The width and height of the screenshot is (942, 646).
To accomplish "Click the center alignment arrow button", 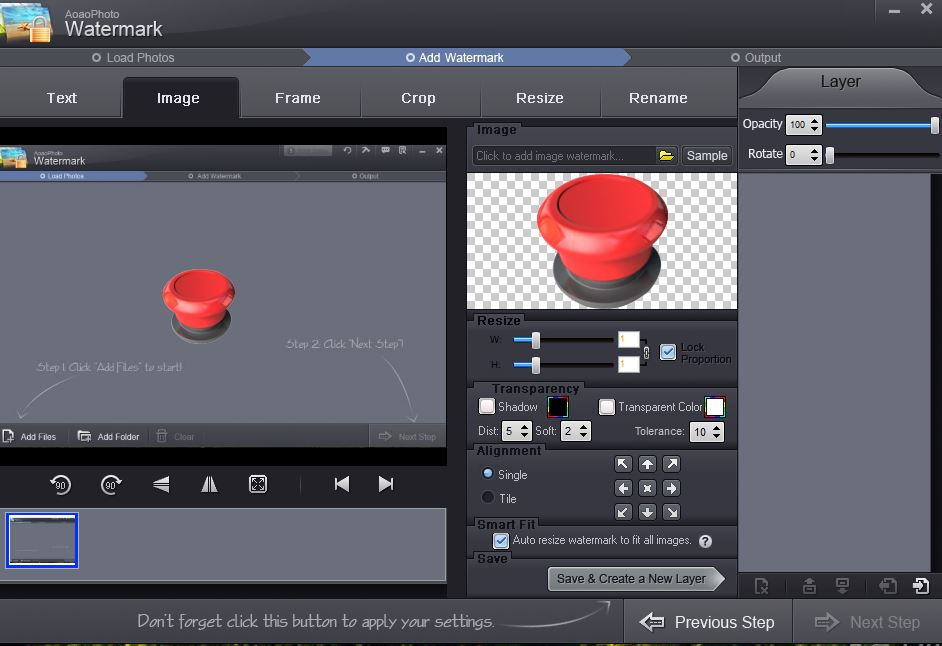I will 647,488.
